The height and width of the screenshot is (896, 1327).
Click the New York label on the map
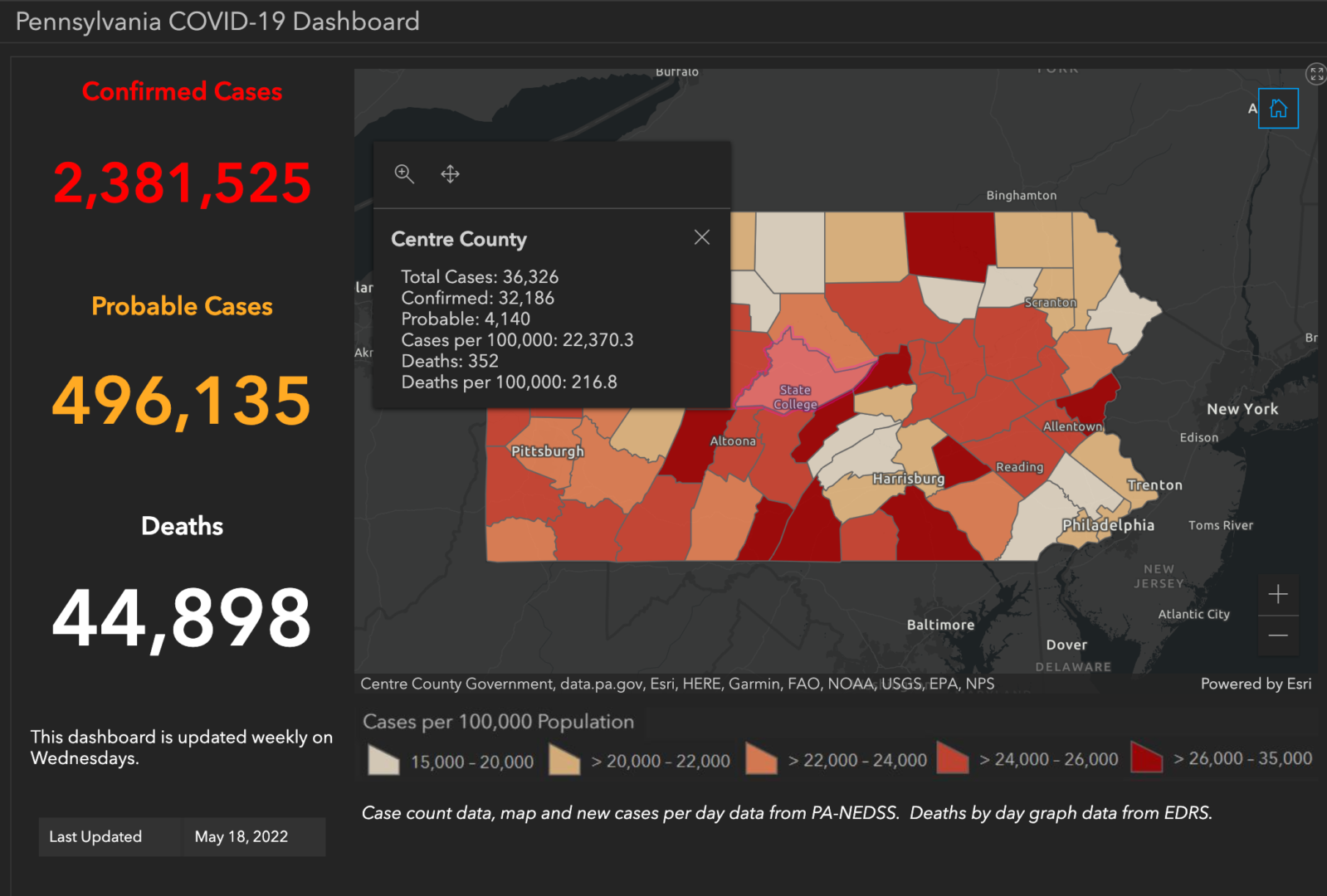coord(1242,409)
